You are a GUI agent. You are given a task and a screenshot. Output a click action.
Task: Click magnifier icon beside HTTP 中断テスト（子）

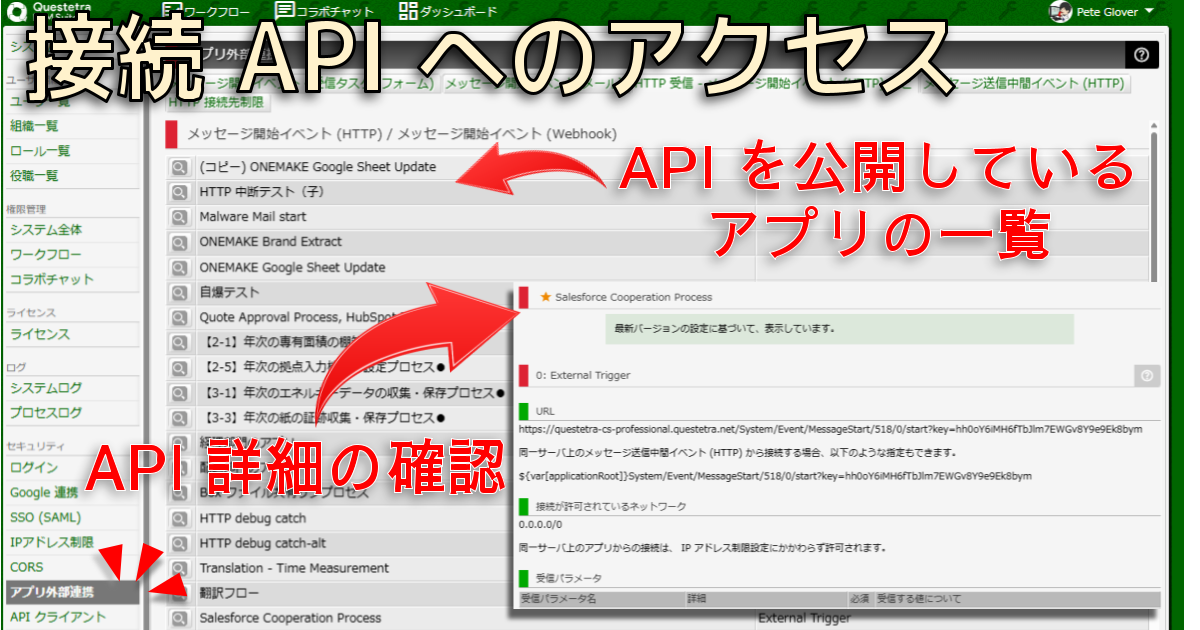180,192
